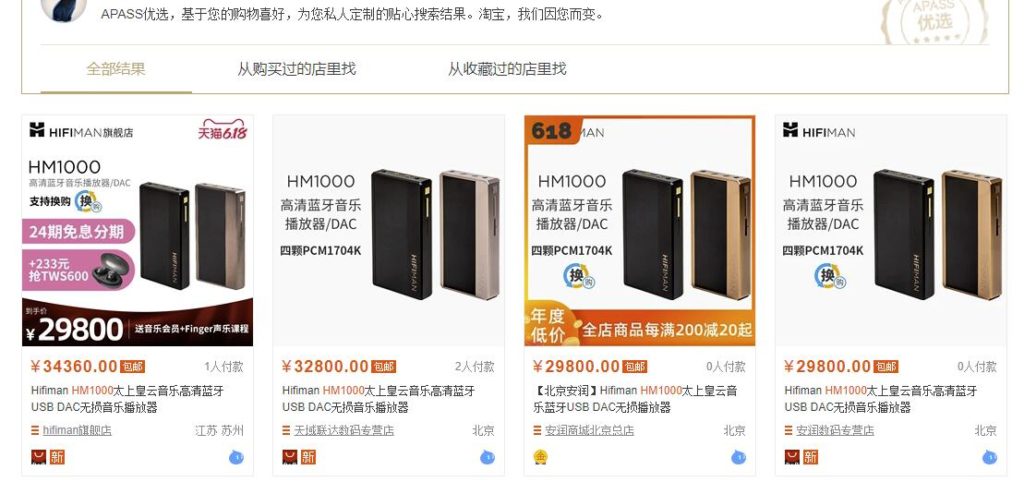Open Wangwang chat for 安润数码专营店

(x=989, y=457)
